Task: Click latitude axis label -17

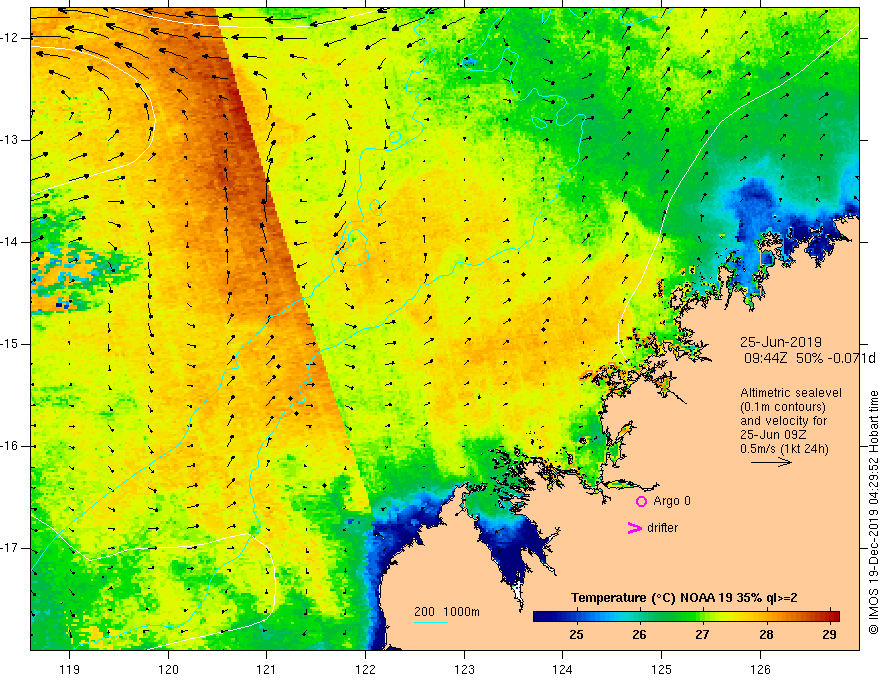Action: coord(10,548)
